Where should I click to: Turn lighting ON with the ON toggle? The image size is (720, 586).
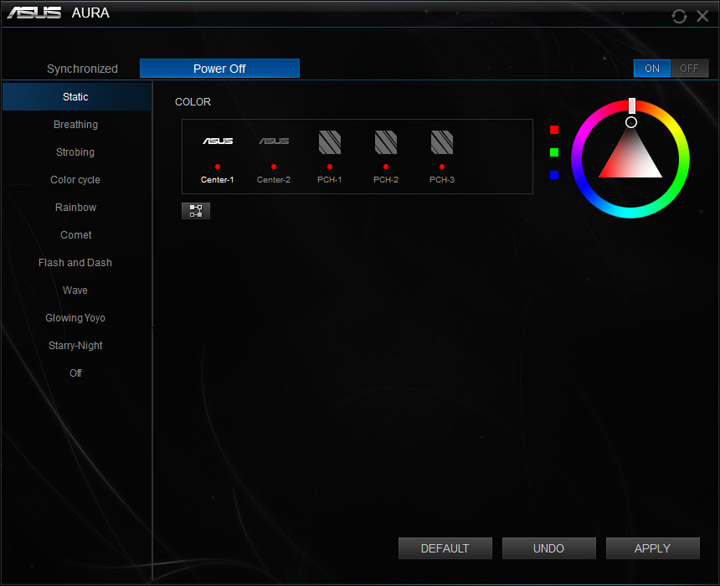[x=652, y=68]
